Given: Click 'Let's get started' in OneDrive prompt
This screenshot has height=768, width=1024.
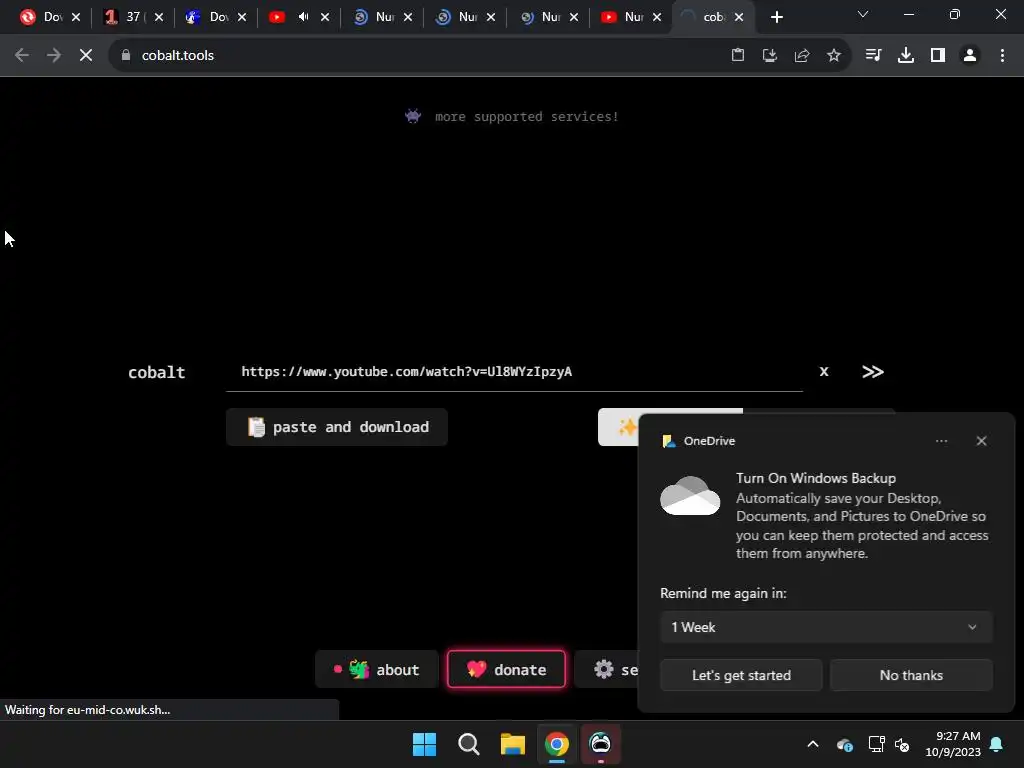Looking at the screenshot, I should 741,675.
